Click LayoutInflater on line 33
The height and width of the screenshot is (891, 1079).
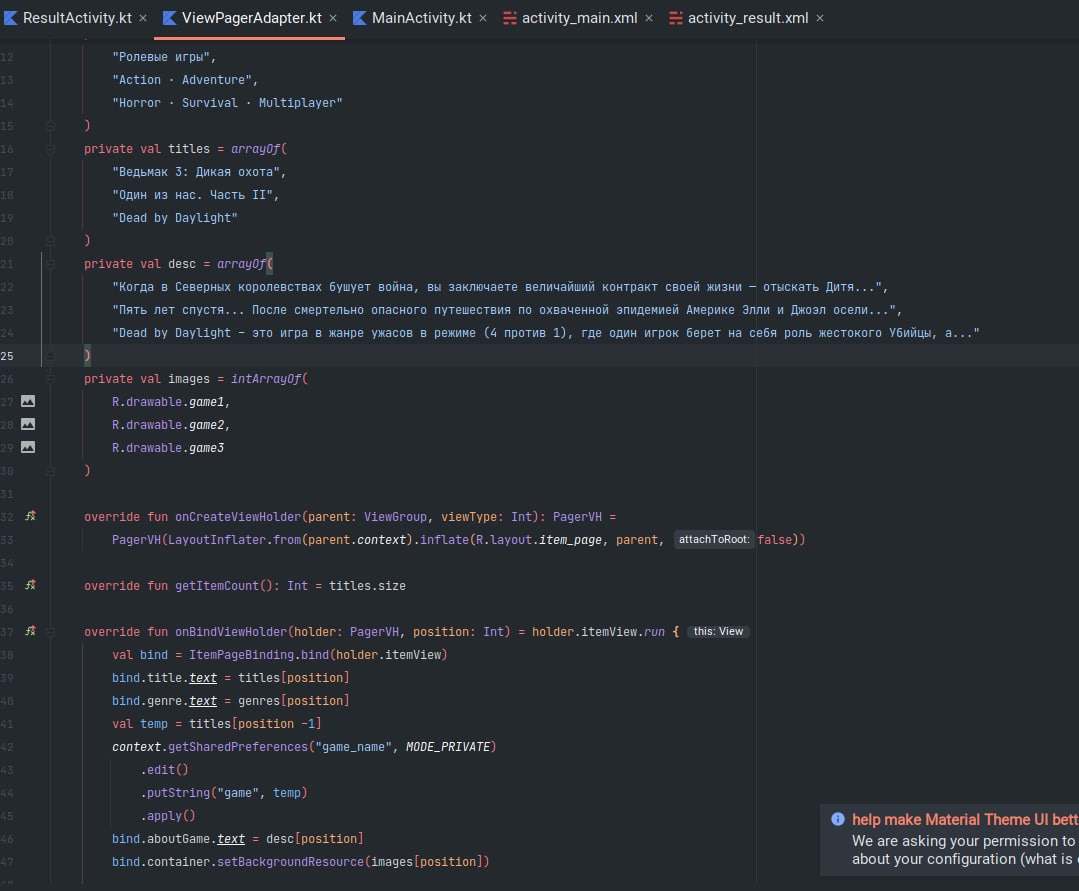coord(217,540)
